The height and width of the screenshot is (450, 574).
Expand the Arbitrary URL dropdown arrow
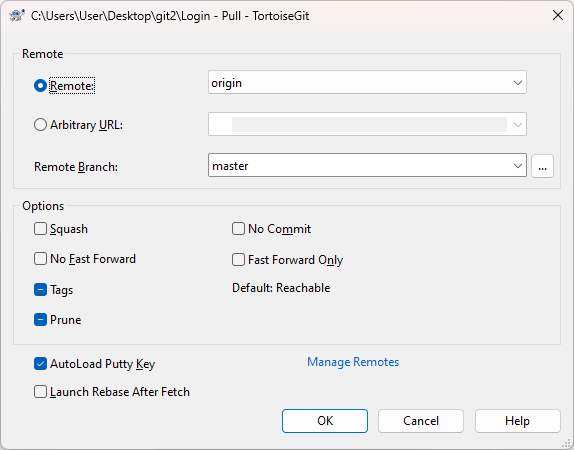click(518, 125)
